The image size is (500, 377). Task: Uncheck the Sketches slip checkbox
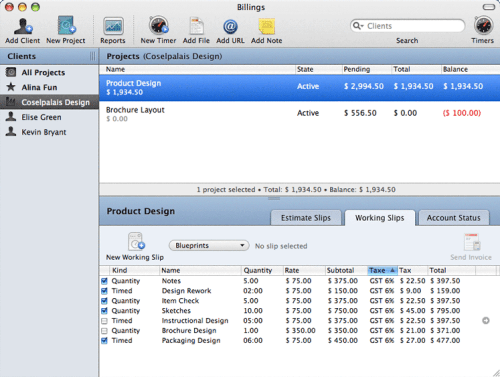[104, 311]
